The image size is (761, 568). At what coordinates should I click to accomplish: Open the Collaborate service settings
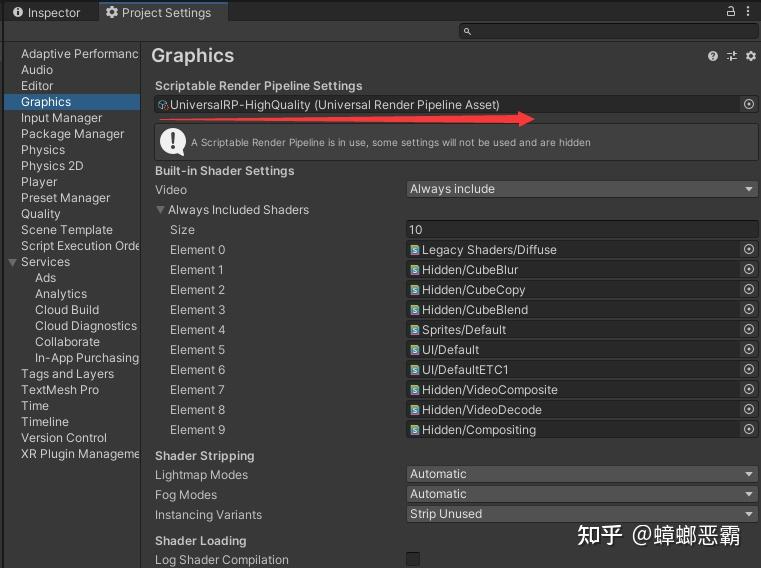[67, 342]
